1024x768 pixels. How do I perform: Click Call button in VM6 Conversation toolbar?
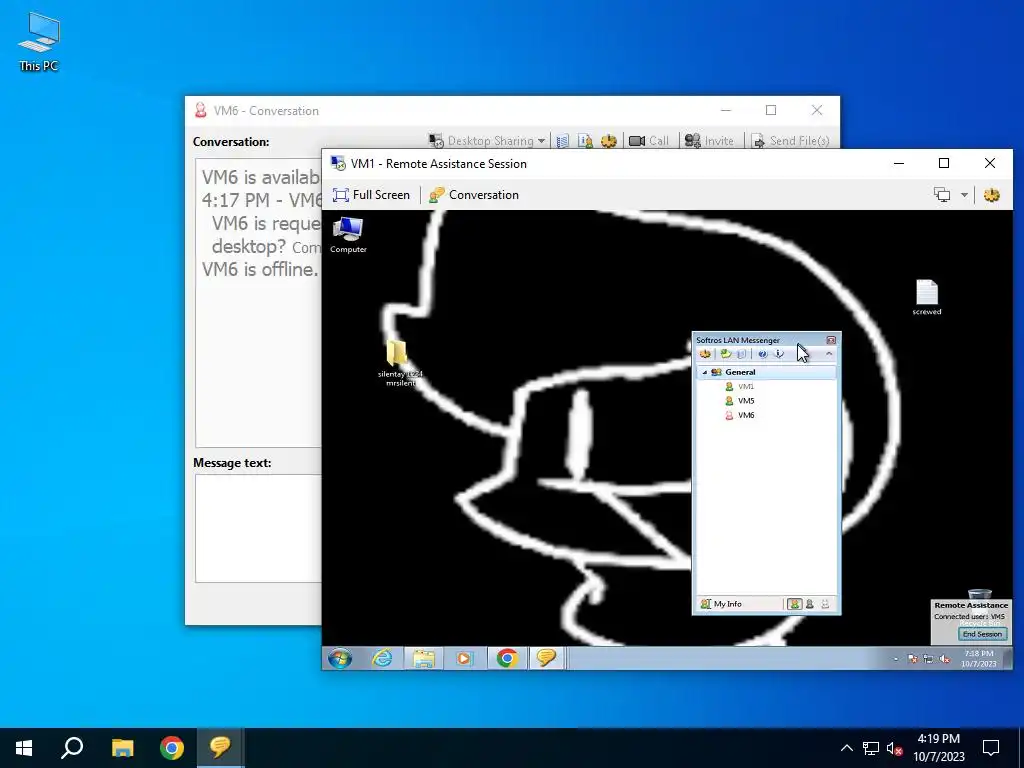648,140
